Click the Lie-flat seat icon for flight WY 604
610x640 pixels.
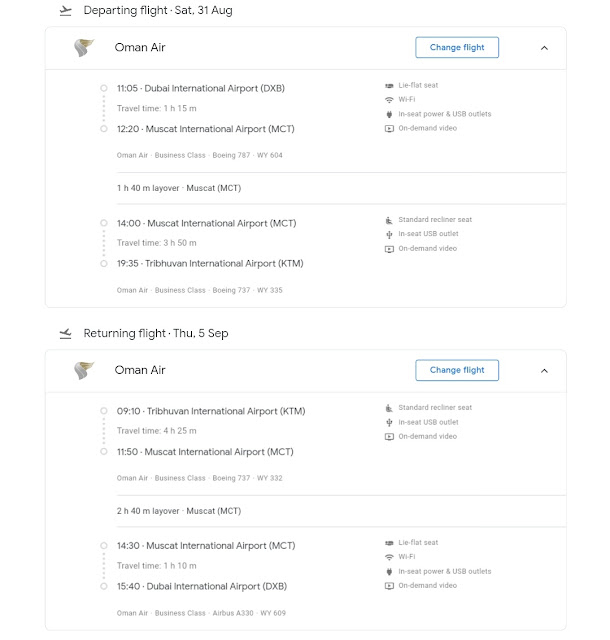pos(389,86)
